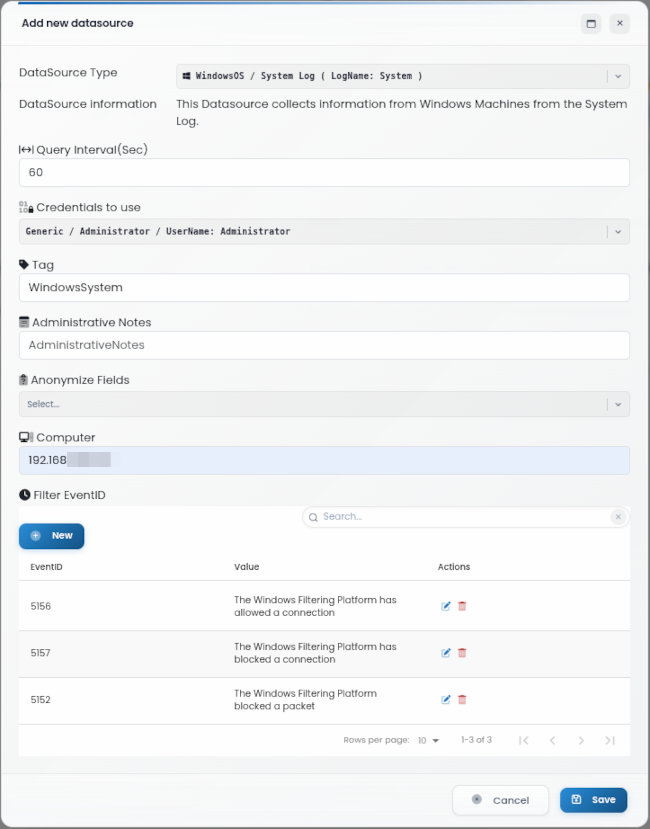Select the 5152 EventID cell
Image resolution: width=650 pixels, height=829 pixels.
pos(40,699)
